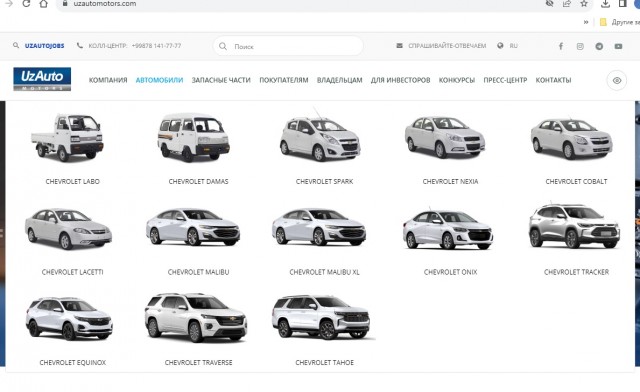Click the Chevrolet Malibu label

click(198, 272)
